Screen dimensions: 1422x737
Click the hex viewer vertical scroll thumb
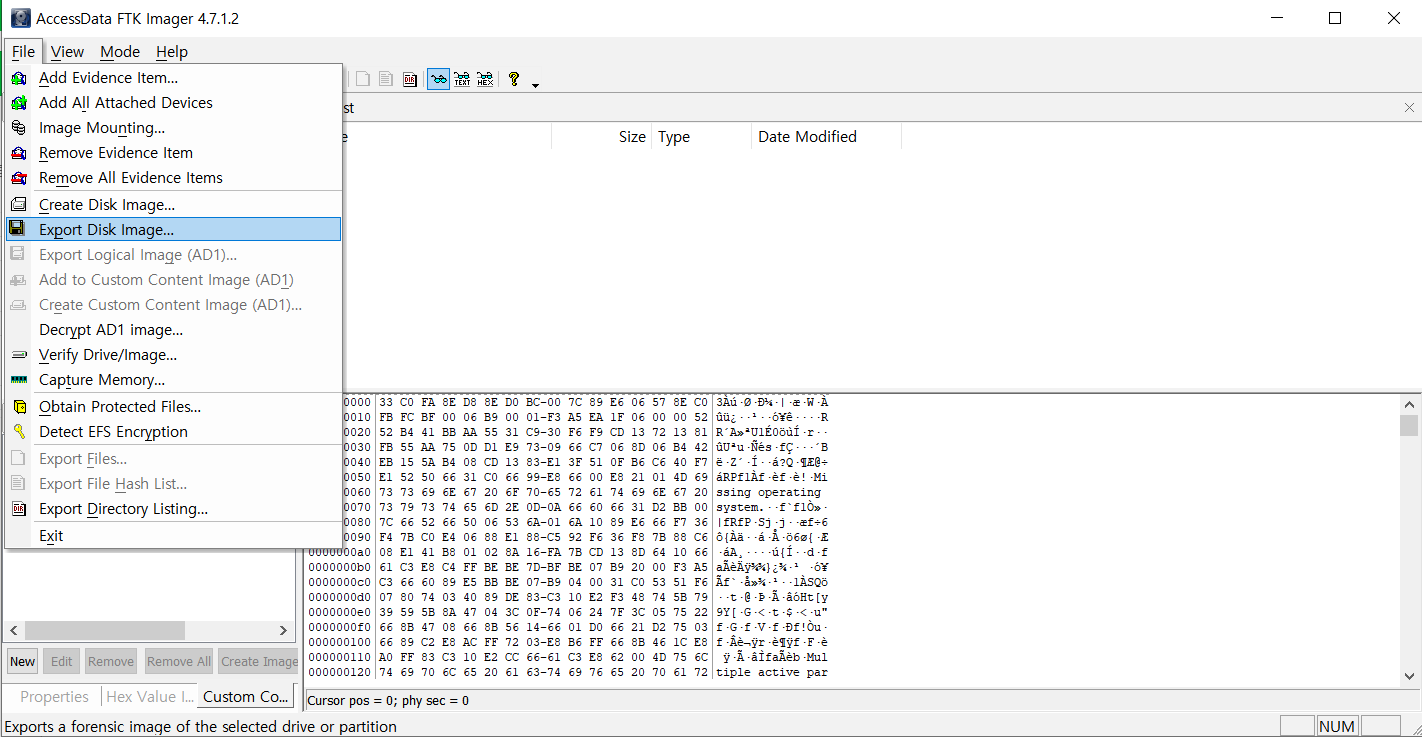1409,426
